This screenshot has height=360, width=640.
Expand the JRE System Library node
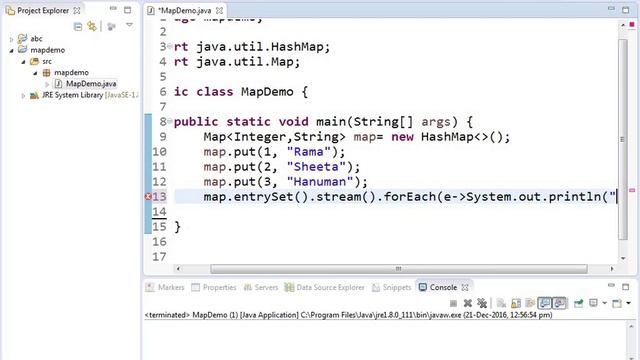23,96
